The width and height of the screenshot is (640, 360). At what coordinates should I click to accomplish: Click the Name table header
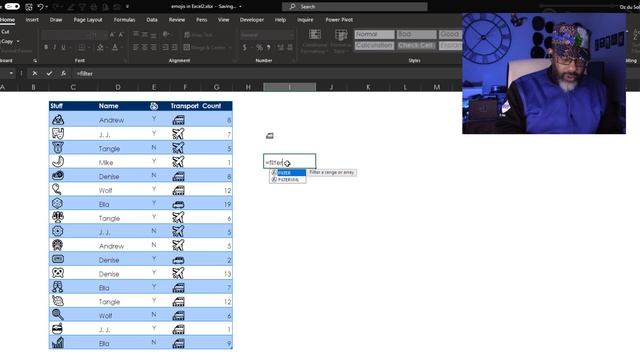(x=108, y=106)
